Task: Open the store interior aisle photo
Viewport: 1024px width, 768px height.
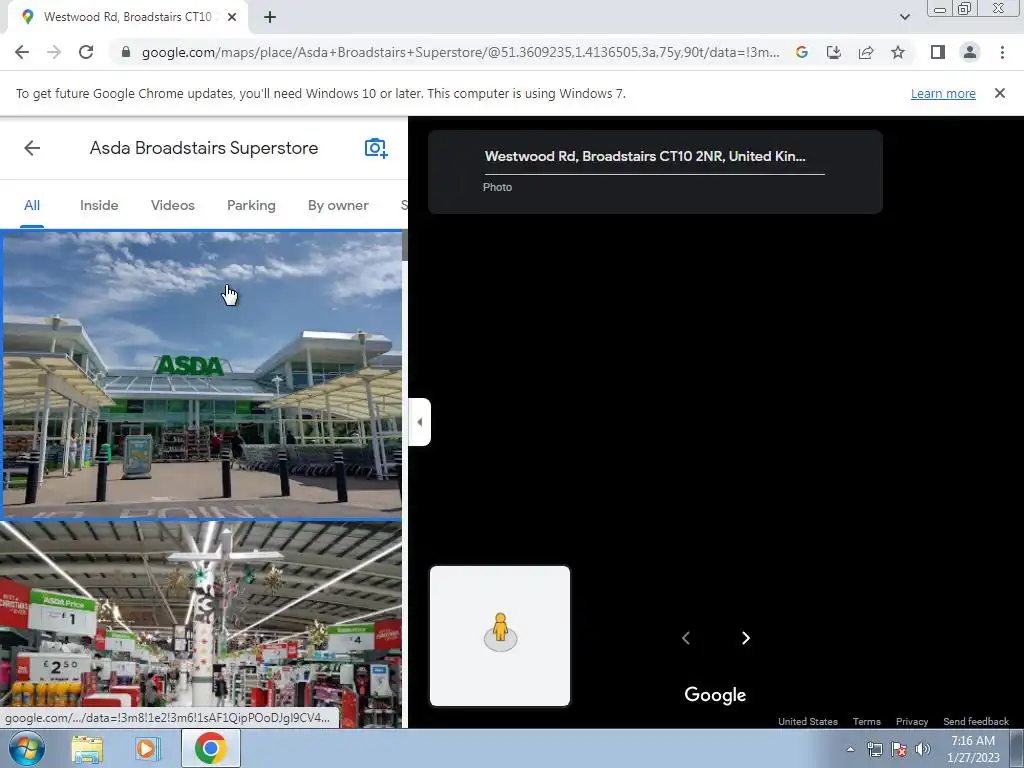Action: pos(200,624)
